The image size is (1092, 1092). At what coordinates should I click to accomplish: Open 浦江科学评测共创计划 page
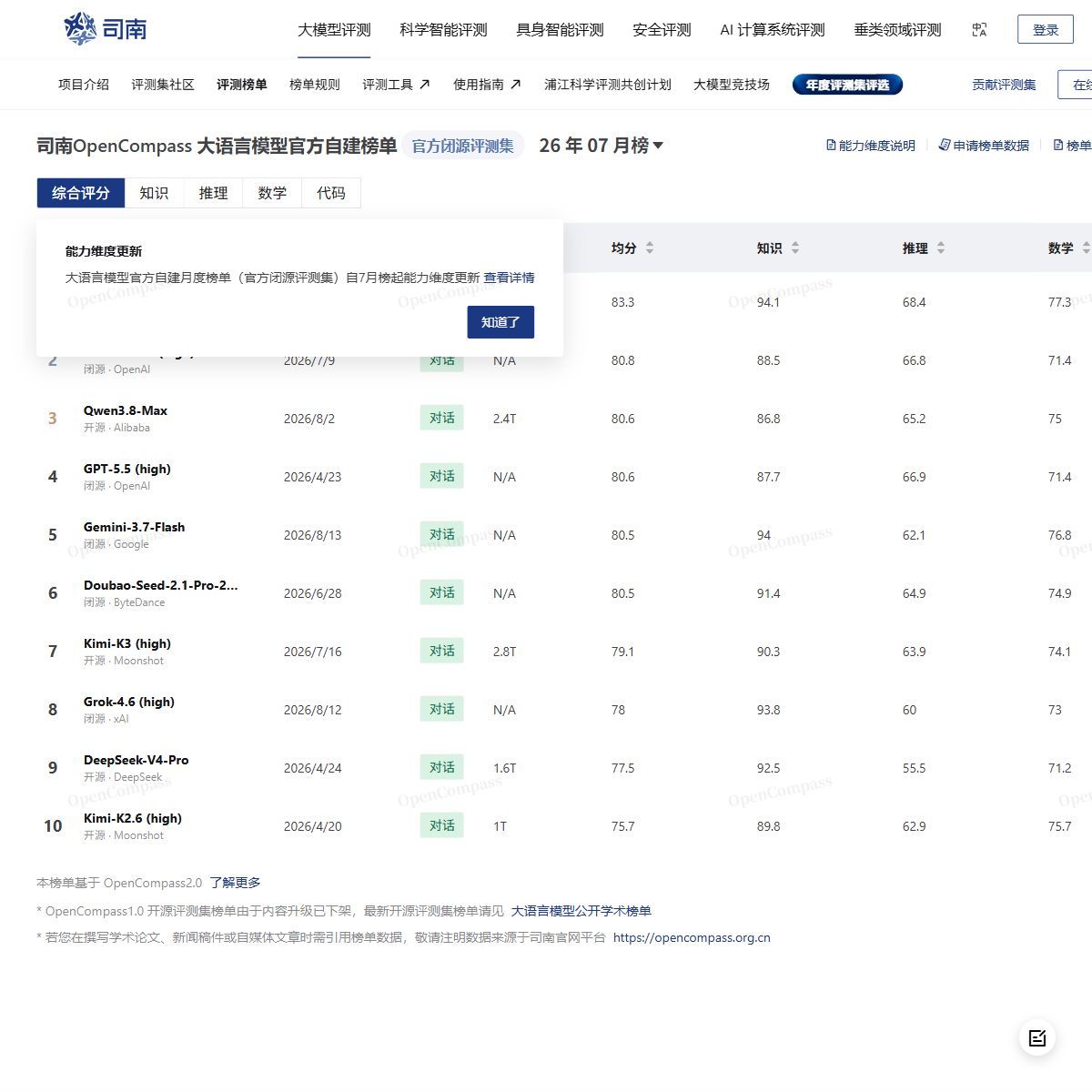(608, 85)
